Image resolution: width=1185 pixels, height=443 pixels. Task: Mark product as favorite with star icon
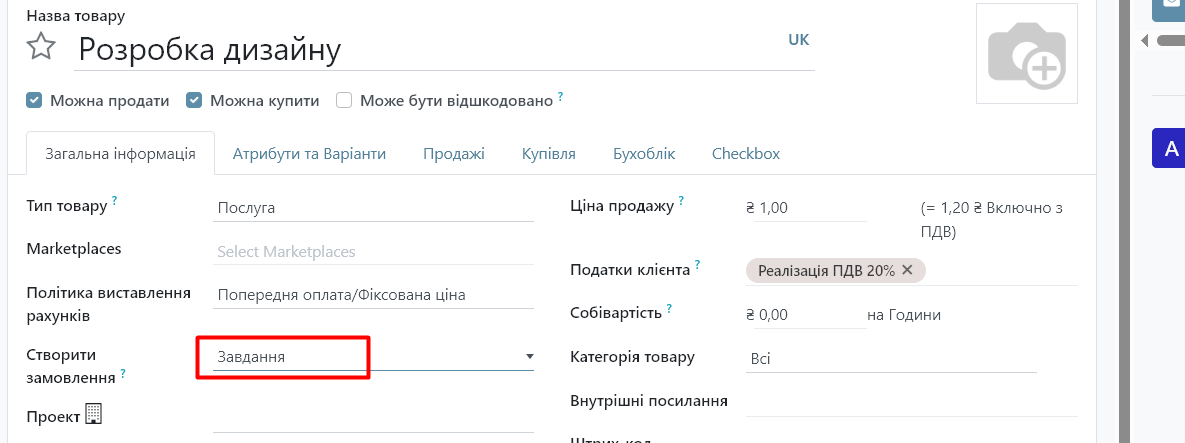tap(41, 47)
